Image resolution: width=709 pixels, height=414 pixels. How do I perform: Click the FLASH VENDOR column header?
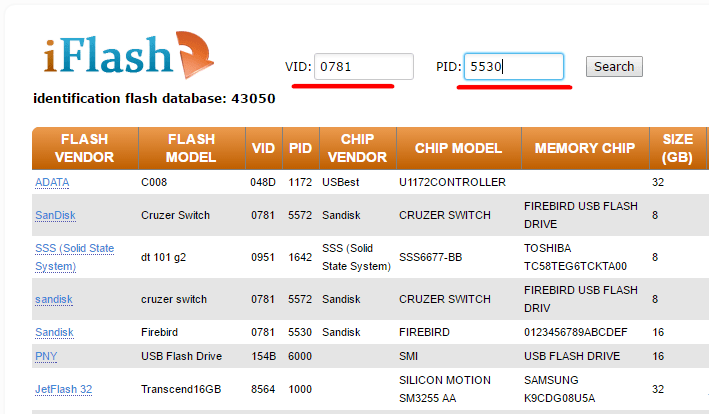click(85, 148)
